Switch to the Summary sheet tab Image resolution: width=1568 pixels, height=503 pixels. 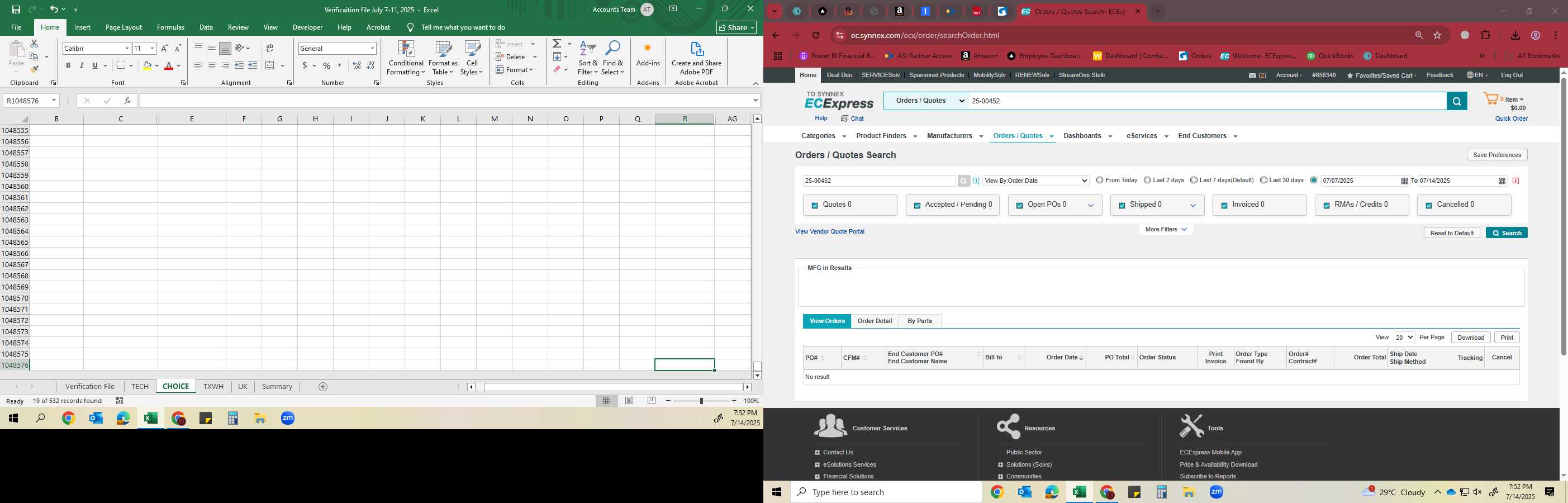click(x=277, y=387)
